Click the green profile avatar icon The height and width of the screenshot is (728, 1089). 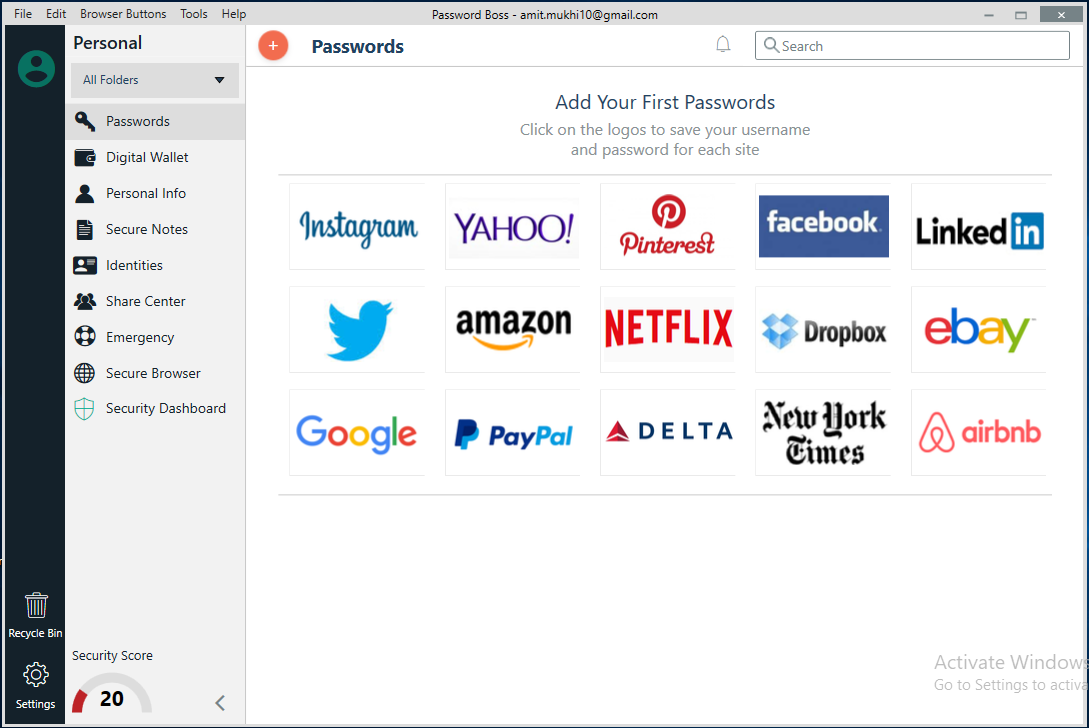(x=36, y=69)
